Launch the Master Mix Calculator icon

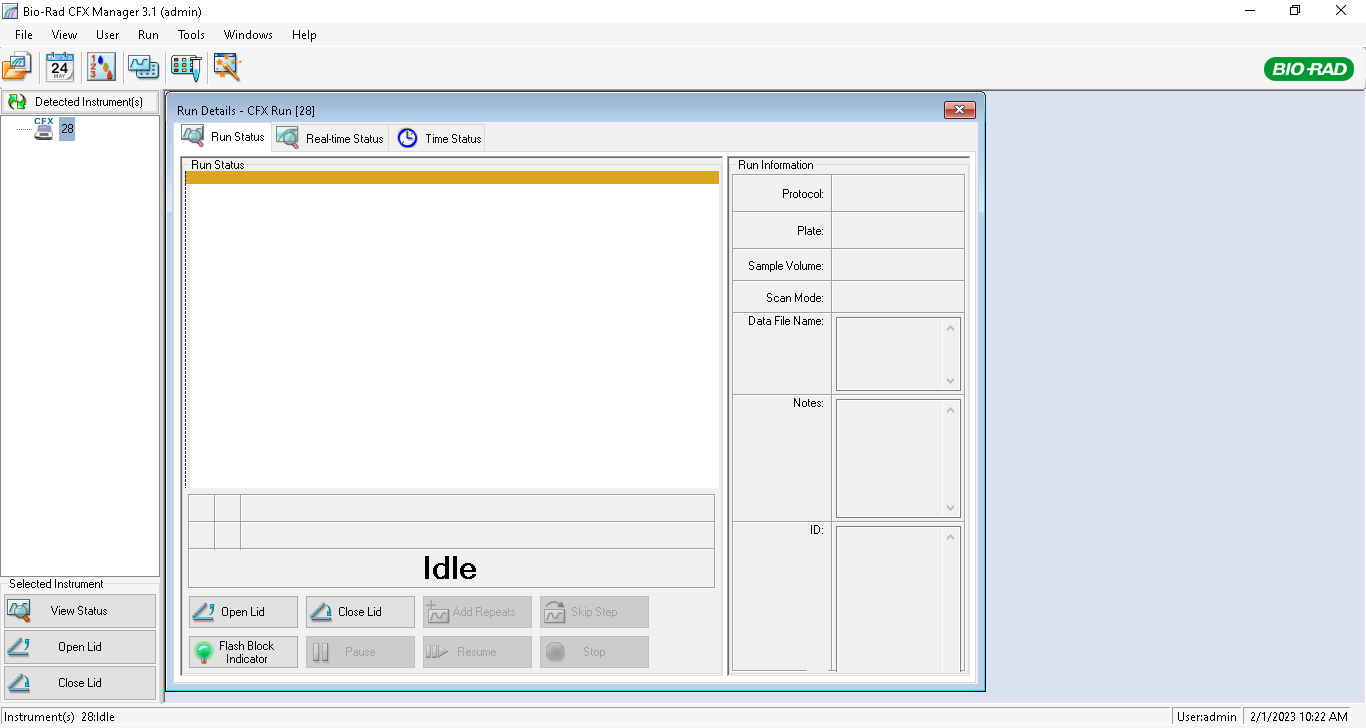coord(101,67)
